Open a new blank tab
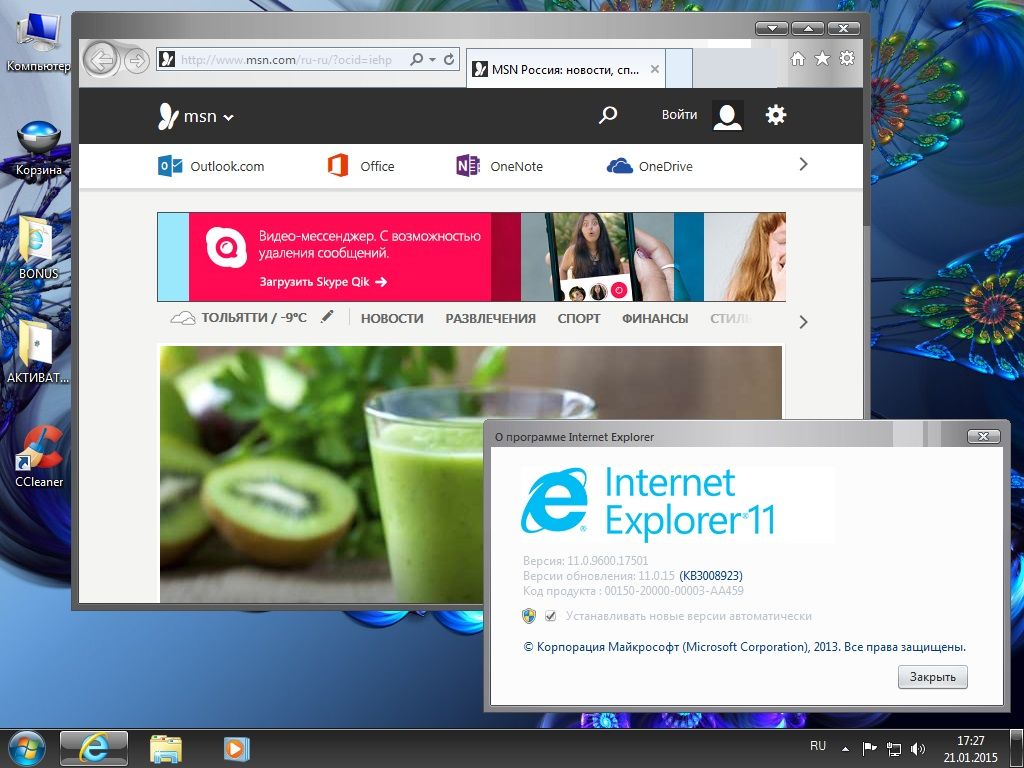The height and width of the screenshot is (768, 1024). click(x=679, y=69)
